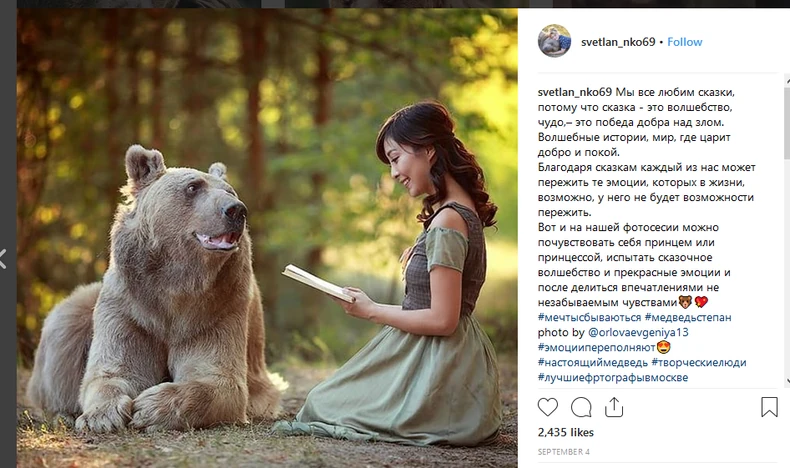Open svetlan_nko69's profile picture avatar

click(x=555, y=41)
